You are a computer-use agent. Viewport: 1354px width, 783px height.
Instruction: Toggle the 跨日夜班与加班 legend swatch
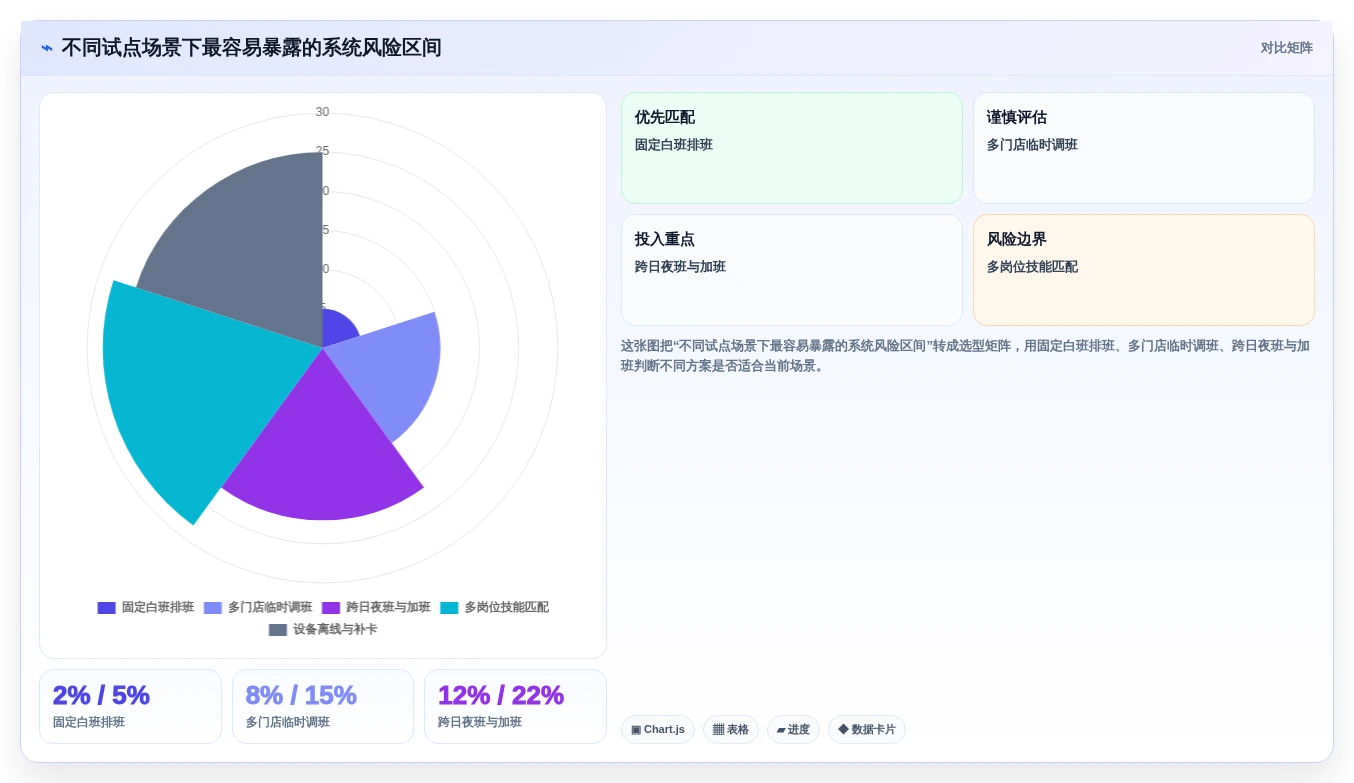[331, 608]
